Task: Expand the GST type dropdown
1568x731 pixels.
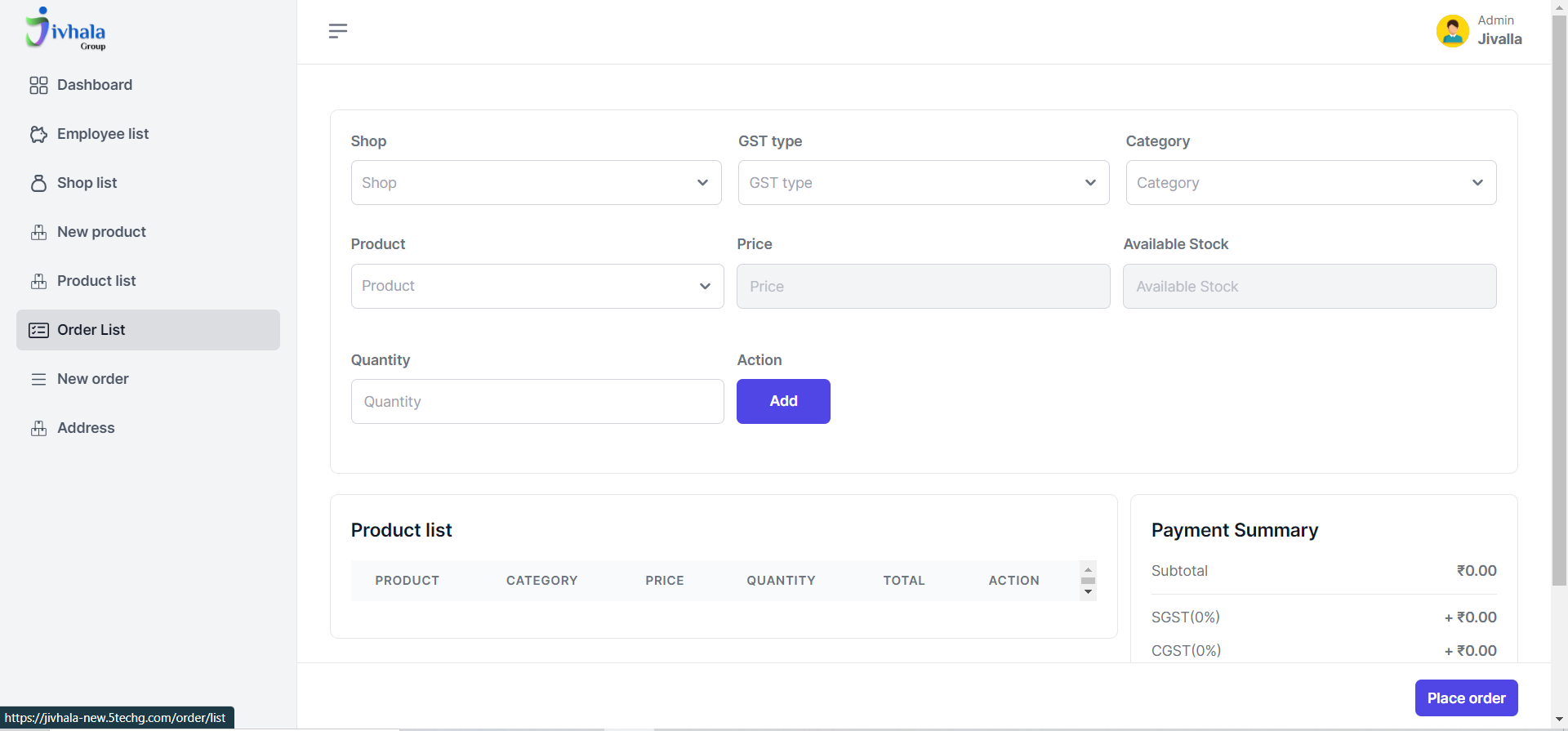Action: [923, 183]
